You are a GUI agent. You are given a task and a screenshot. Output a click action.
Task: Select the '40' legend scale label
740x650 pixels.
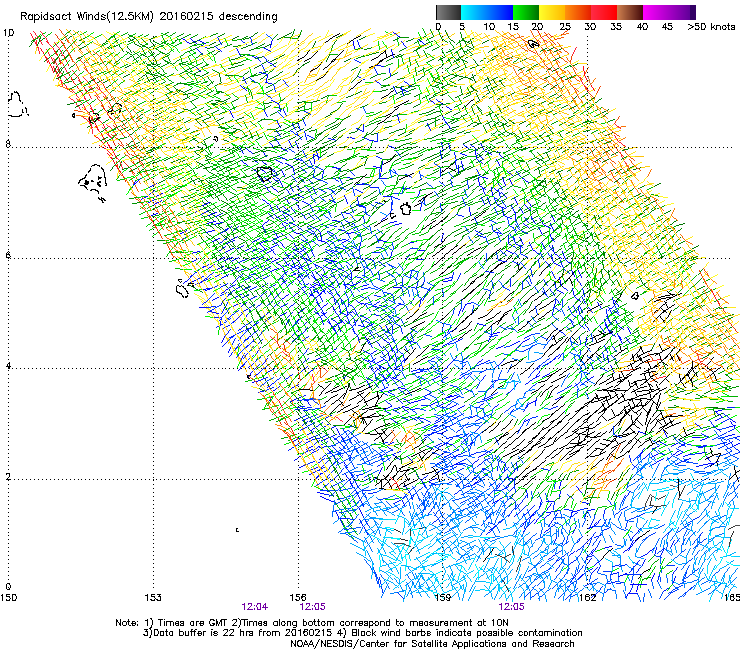642,27
